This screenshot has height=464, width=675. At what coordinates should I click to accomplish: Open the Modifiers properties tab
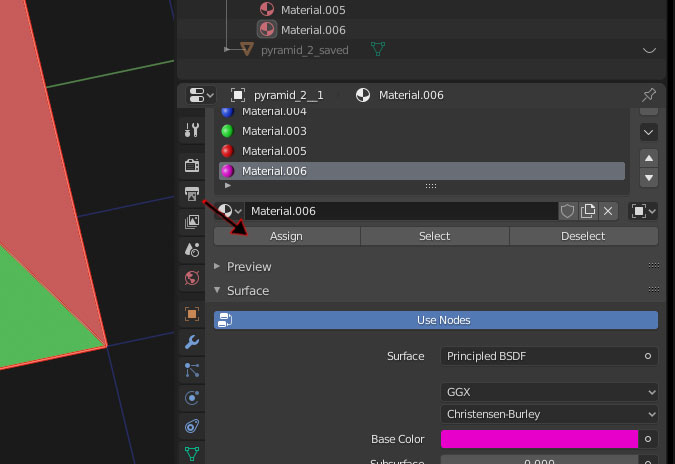point(192,342)
